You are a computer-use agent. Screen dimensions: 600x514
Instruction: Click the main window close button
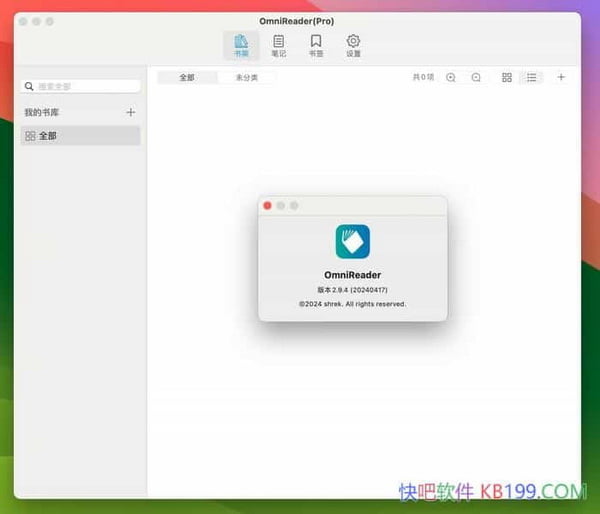coord(22,21)
